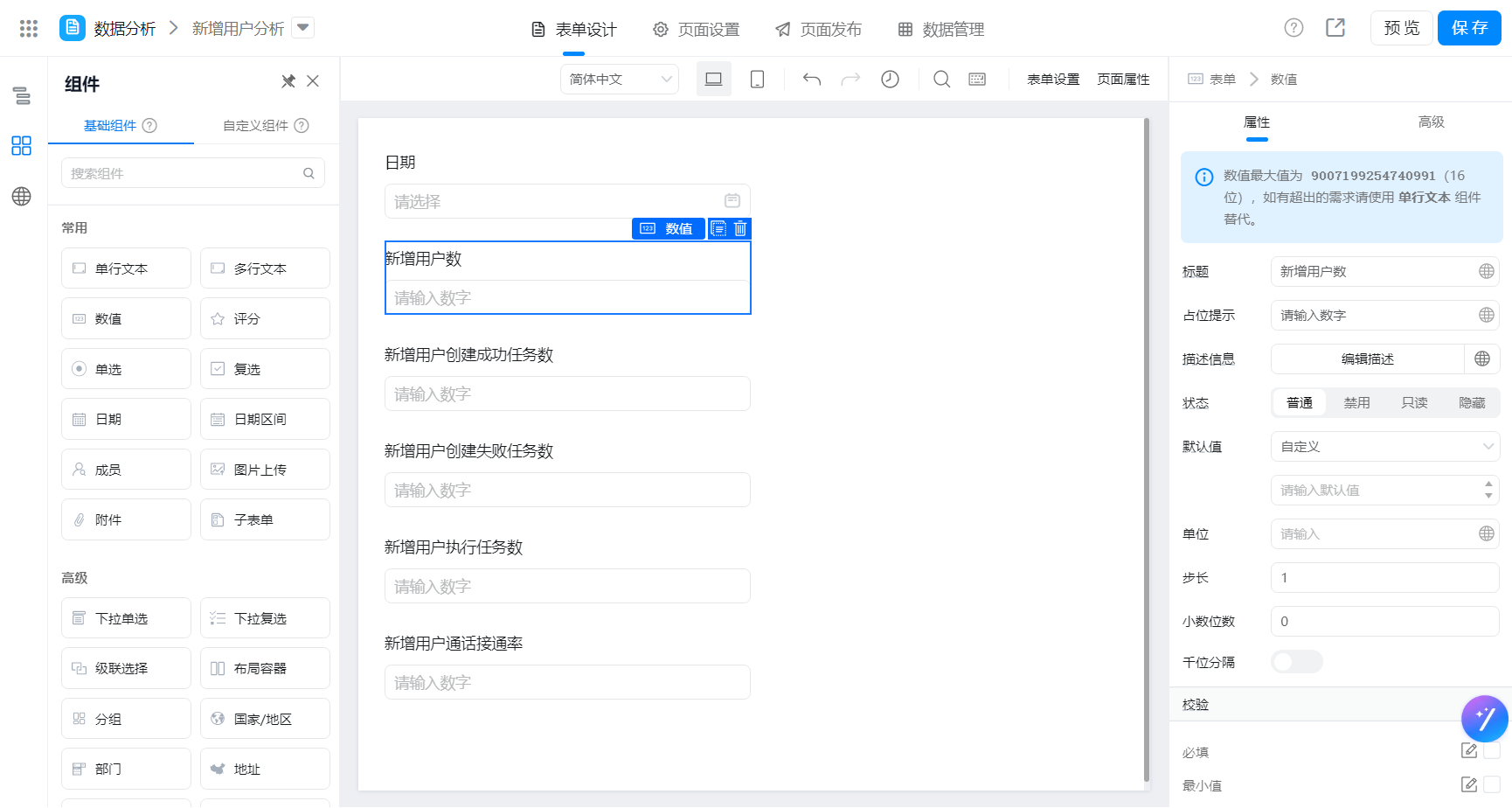Click the blue document app logo
Screen dimensions: 1512x808
pyautogui.click(x=72, y=28)
